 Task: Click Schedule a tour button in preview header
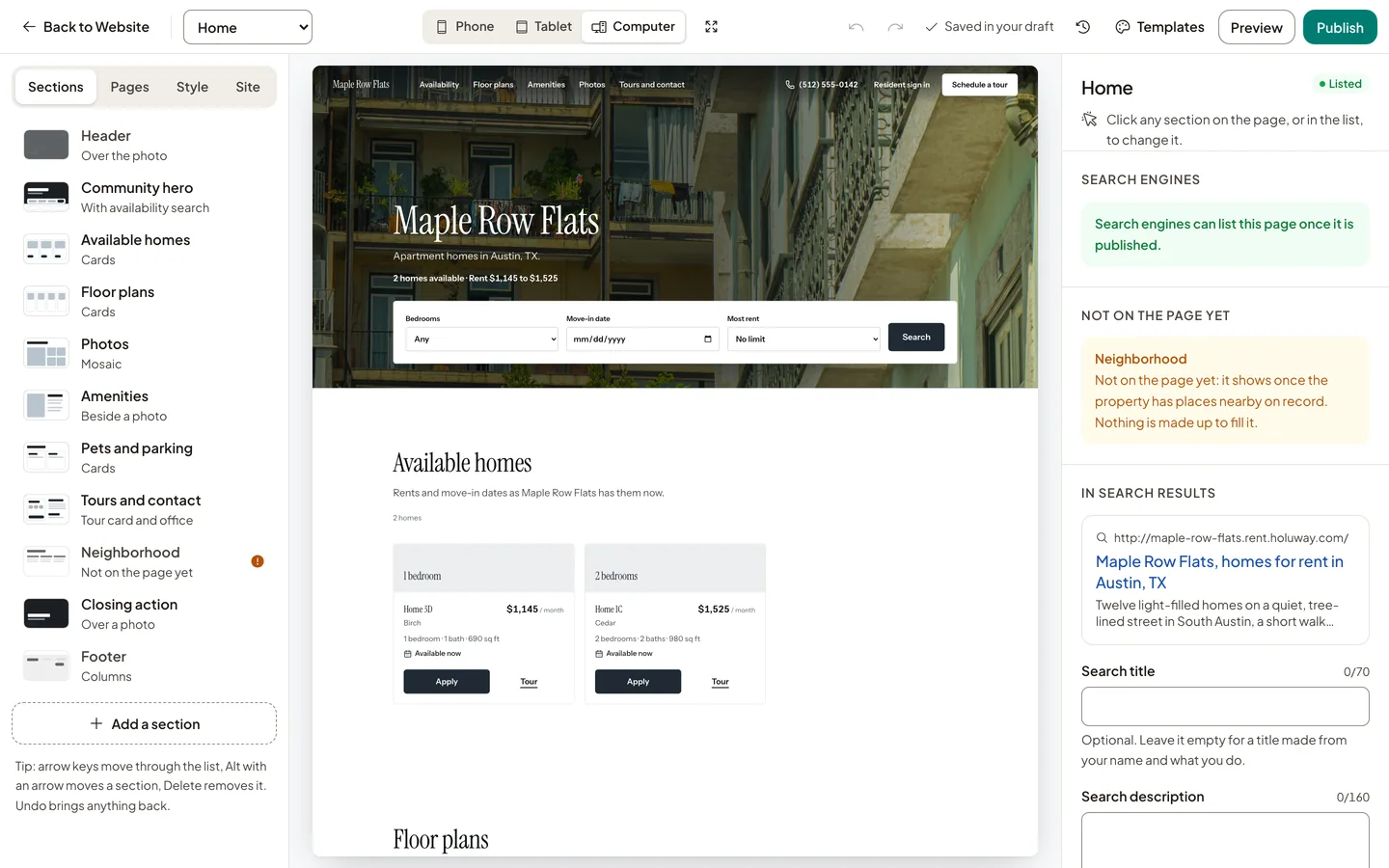point(979,85)
